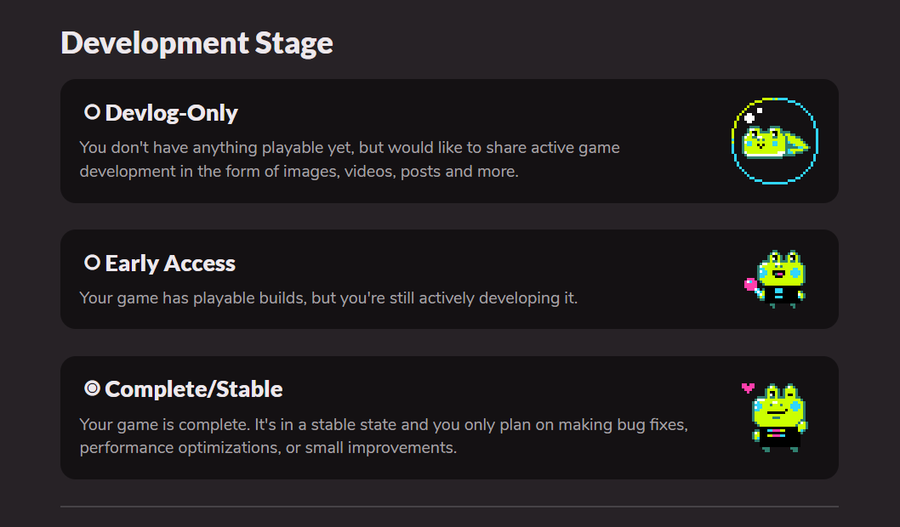Select the Early Access radio button

[92, 263]
